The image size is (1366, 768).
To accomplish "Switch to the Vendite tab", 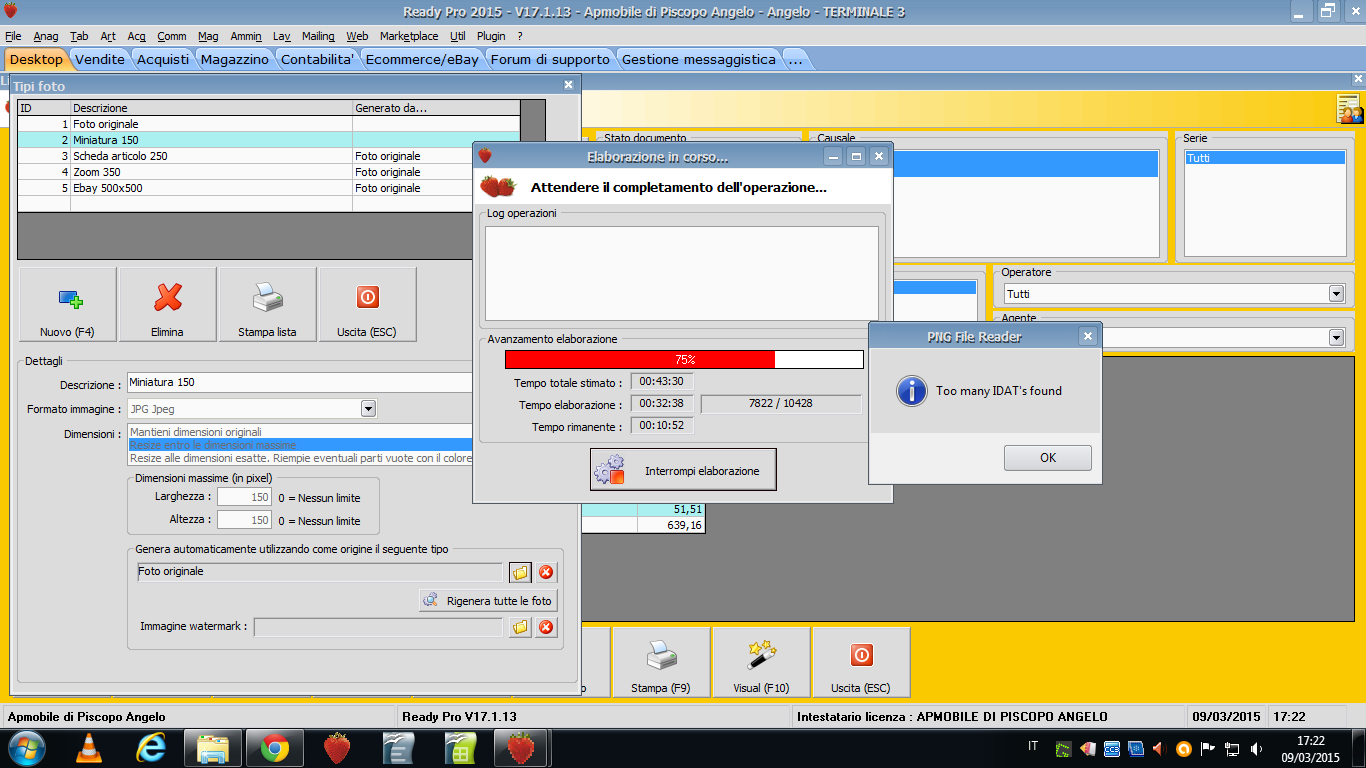I will (x=100, y=59).
